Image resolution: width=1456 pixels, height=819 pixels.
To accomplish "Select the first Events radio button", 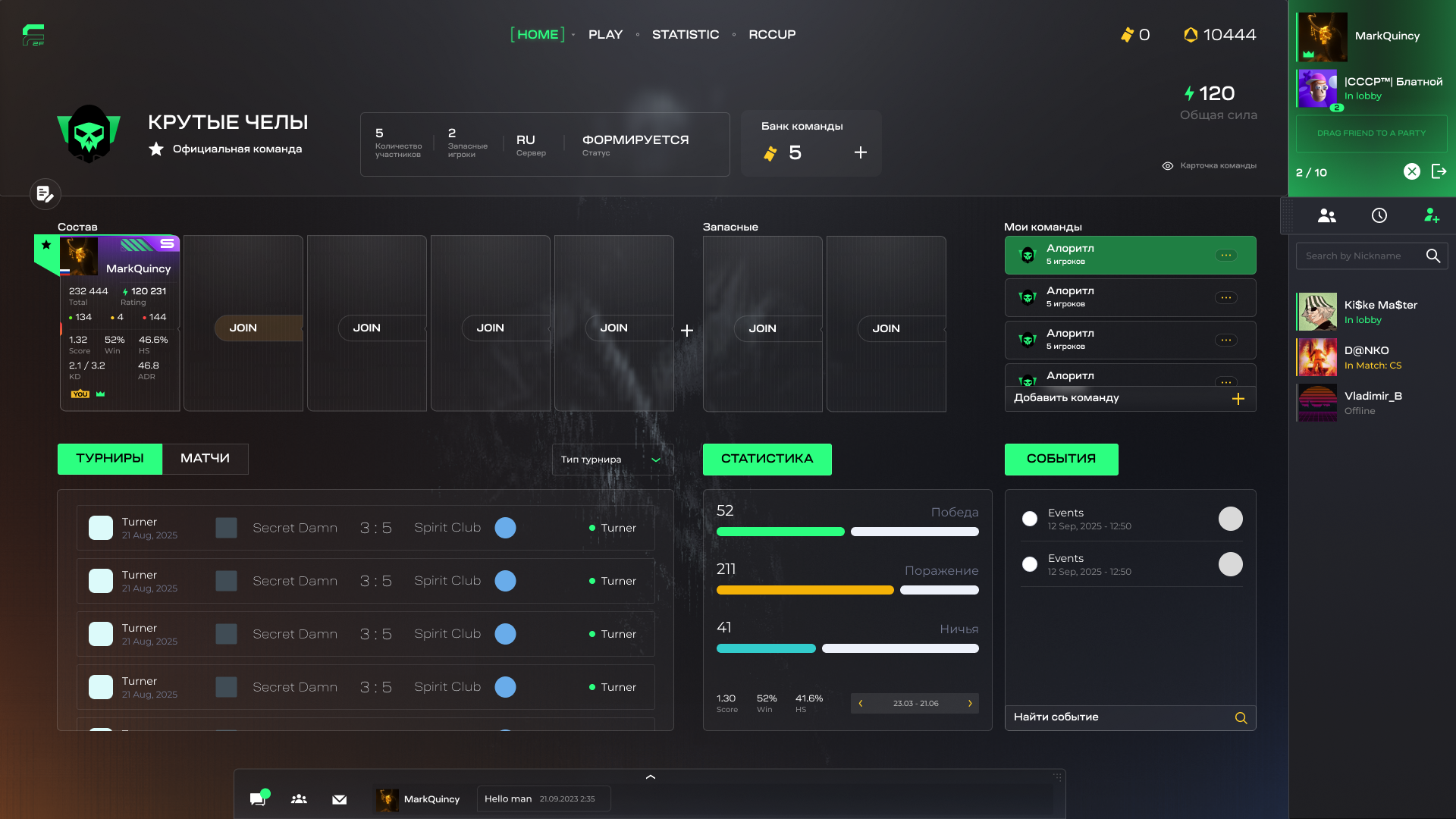I will [1029, 519].
